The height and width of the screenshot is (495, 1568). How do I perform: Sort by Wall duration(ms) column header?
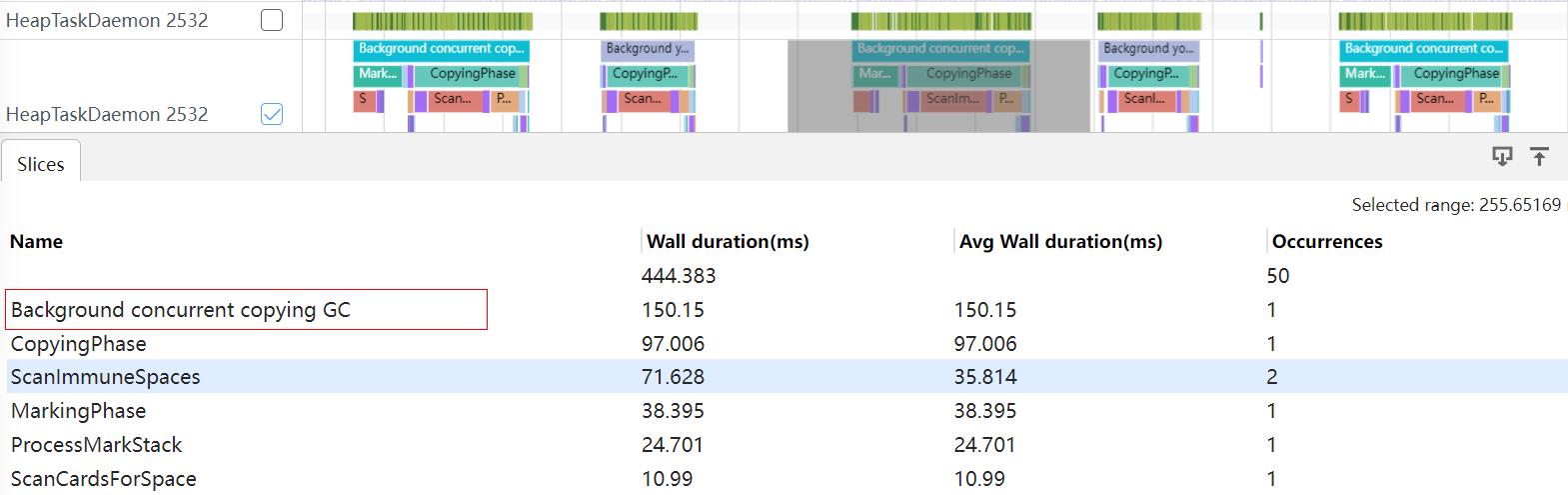[728, 241]
